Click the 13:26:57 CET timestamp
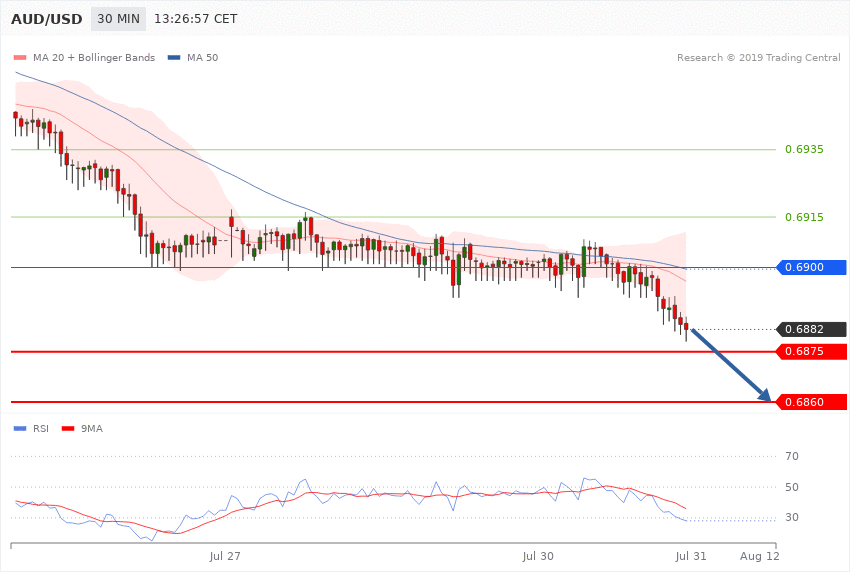 click(196, 19)
